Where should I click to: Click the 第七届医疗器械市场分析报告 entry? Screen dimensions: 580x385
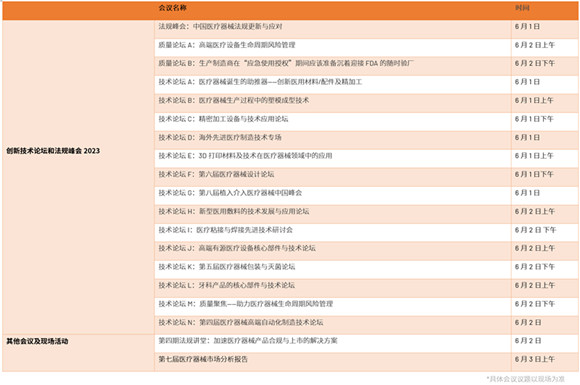[203, 359]
